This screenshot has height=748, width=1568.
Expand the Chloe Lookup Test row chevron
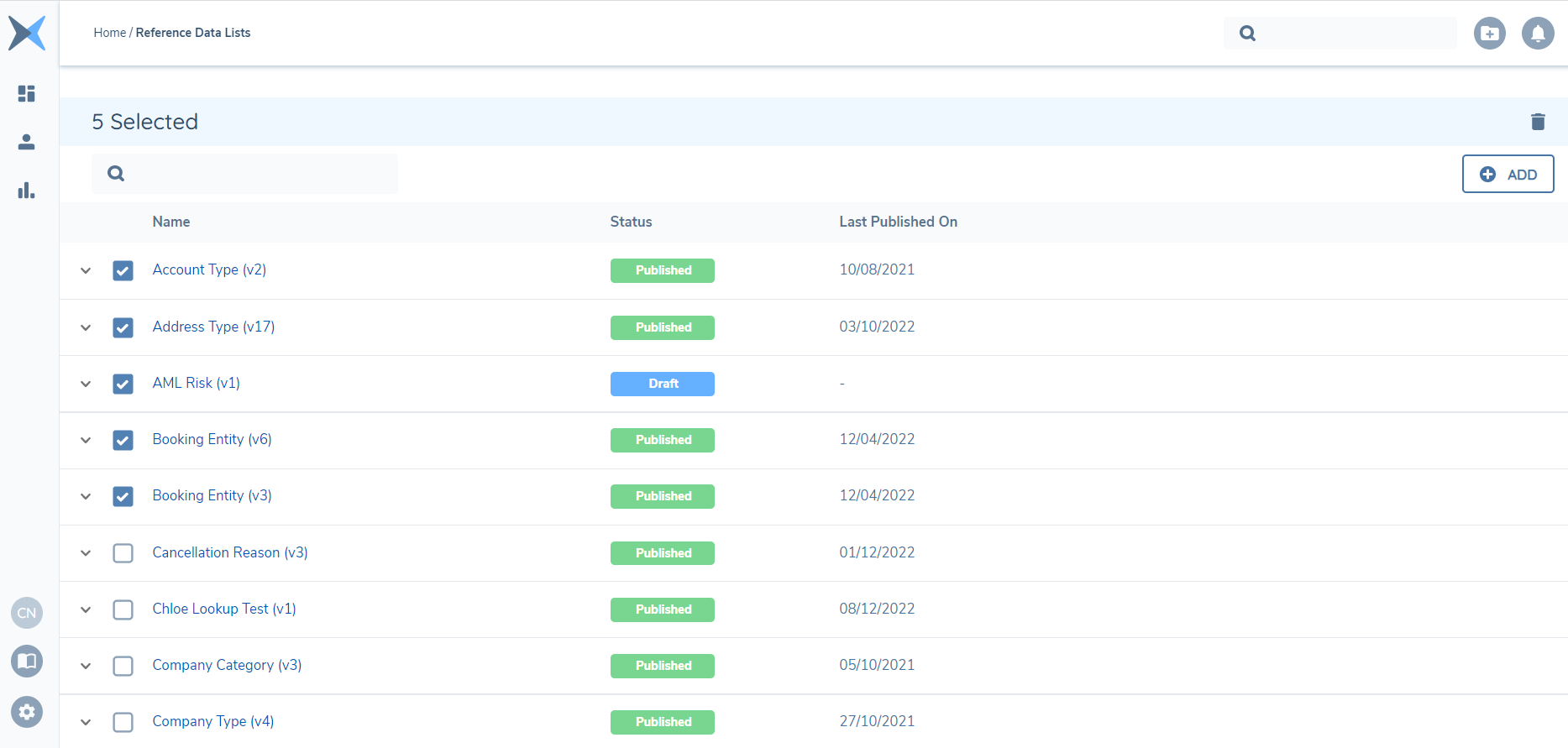pos(86,609)
